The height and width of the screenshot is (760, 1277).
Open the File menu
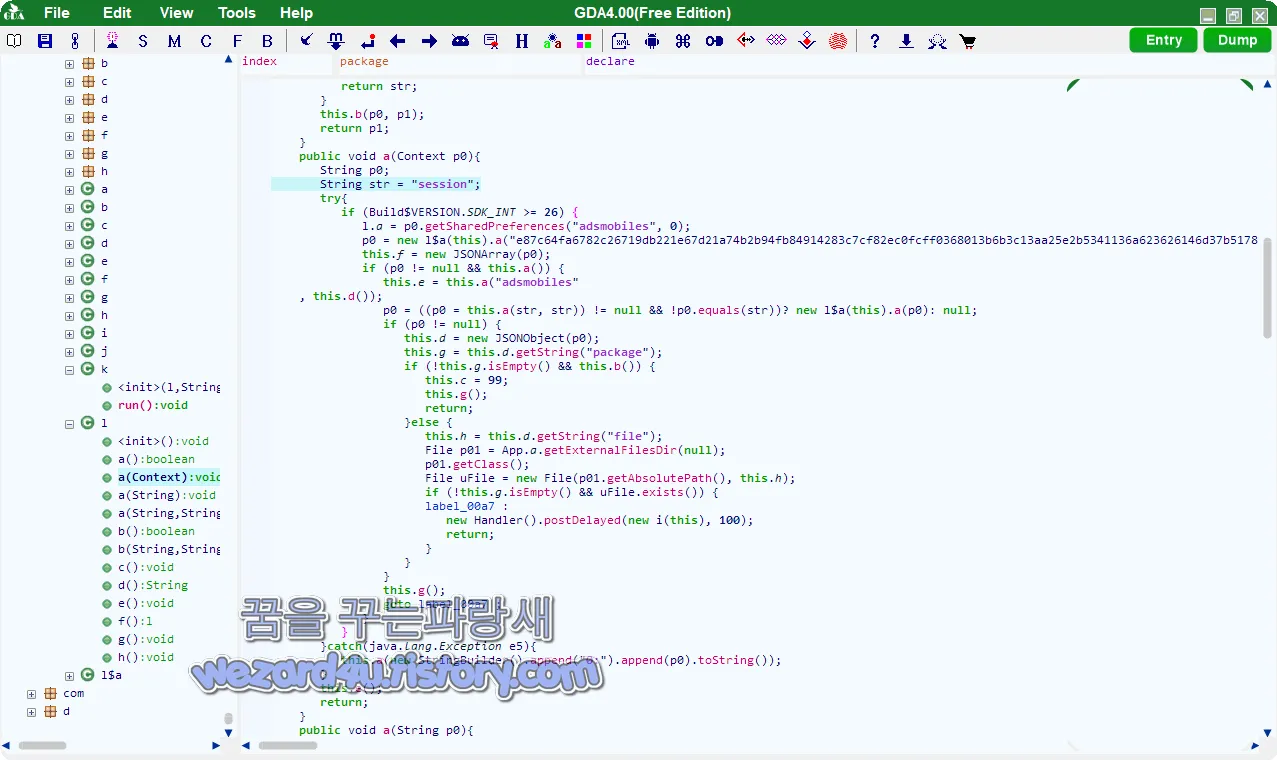coord(57,13)
